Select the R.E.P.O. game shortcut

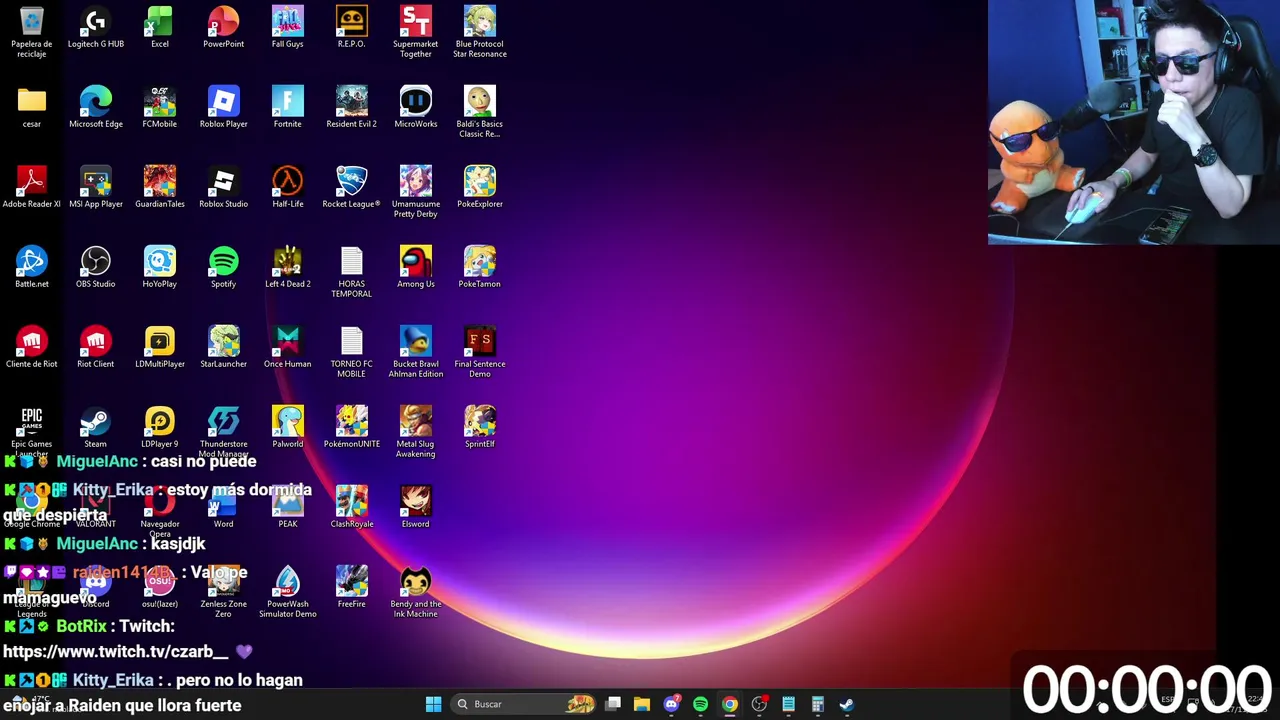point(351,28)
